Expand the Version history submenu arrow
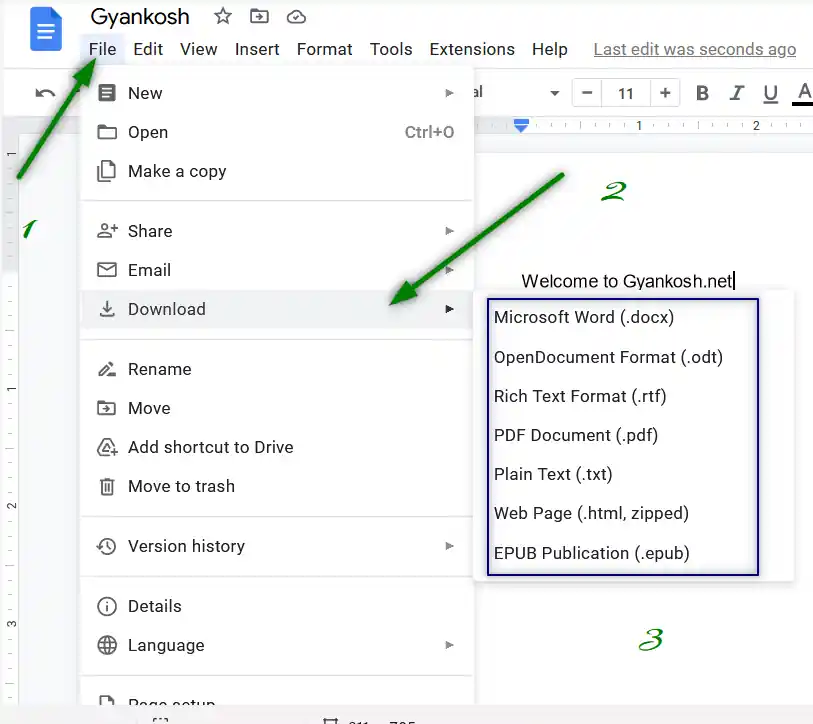 pyautogui.click(x=450, y=546)
